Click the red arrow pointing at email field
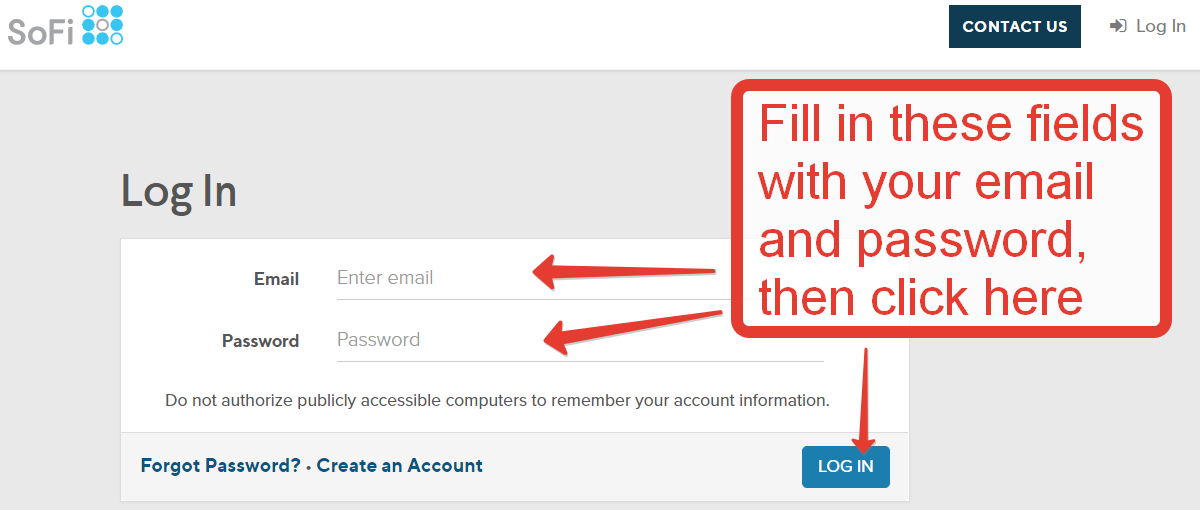This screenshot has height=510, width=1200. click(624, 270)
